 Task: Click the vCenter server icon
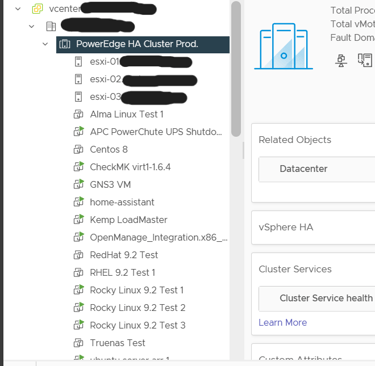tap(37, 9)
